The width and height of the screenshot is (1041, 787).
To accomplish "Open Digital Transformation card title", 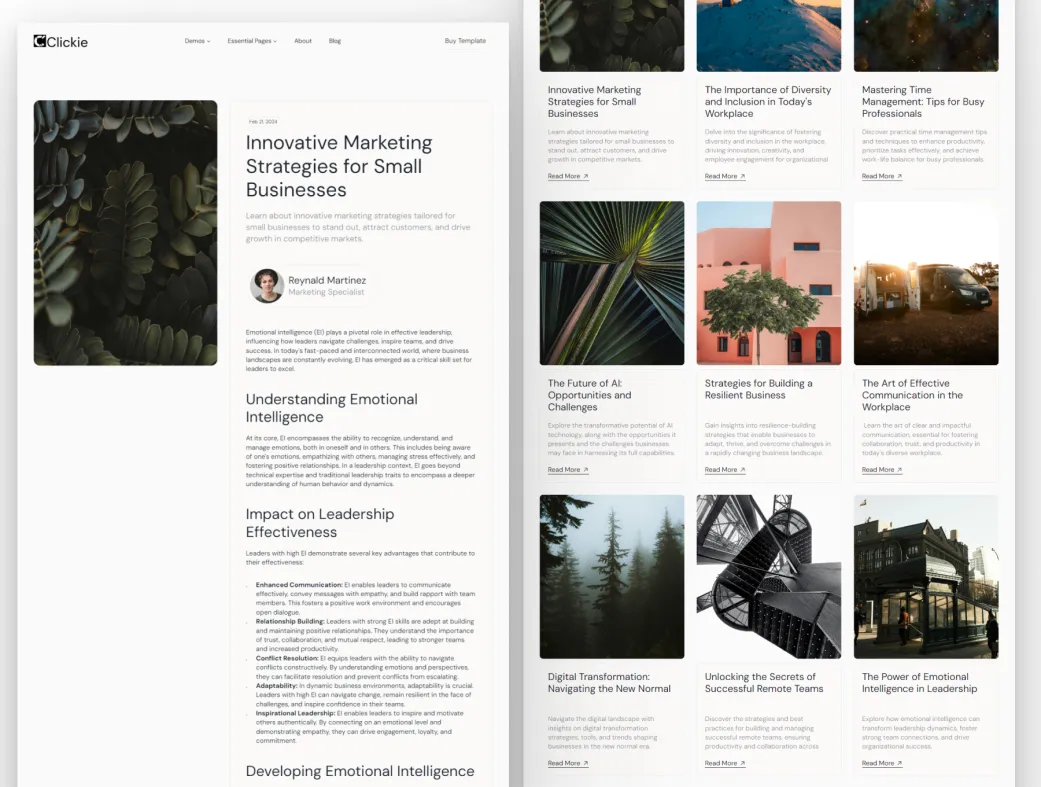I will click(609, 683).
